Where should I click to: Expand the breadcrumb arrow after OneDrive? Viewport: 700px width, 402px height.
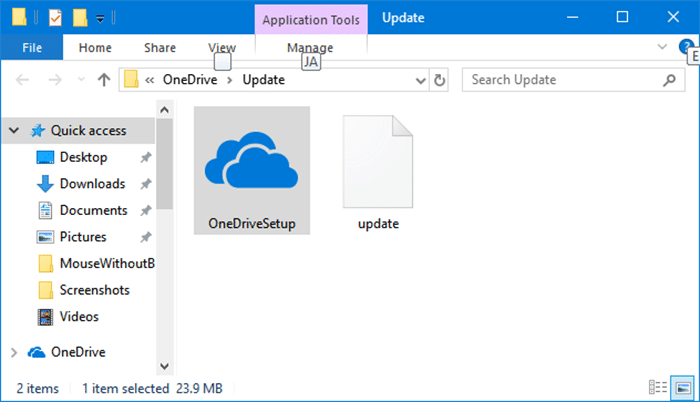coord(230,80)
